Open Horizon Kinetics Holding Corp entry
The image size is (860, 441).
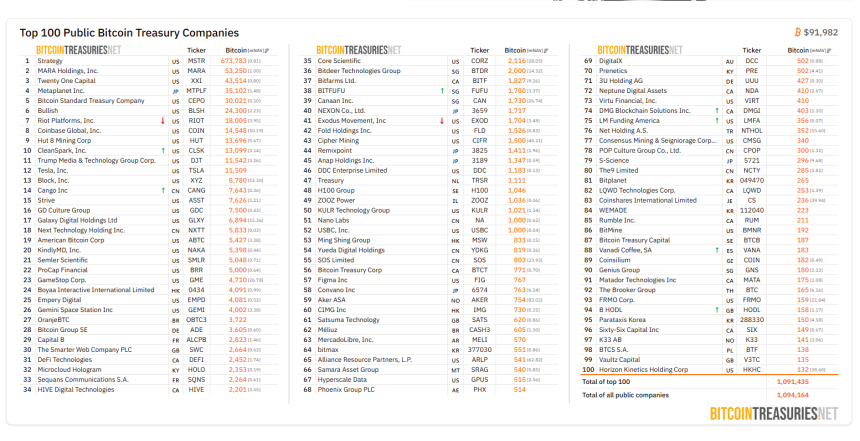pos(651,369)
